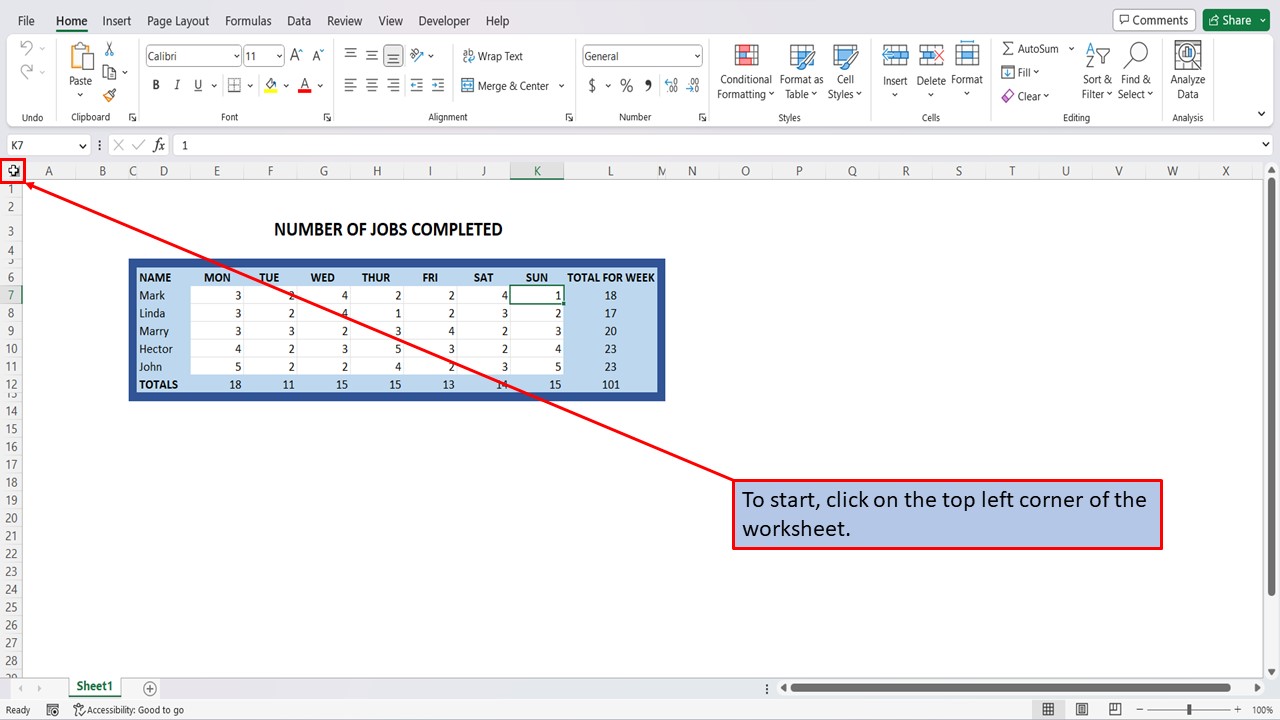Click Decrease Decimal icon
1280x720 pixels.
click(692, 86)
